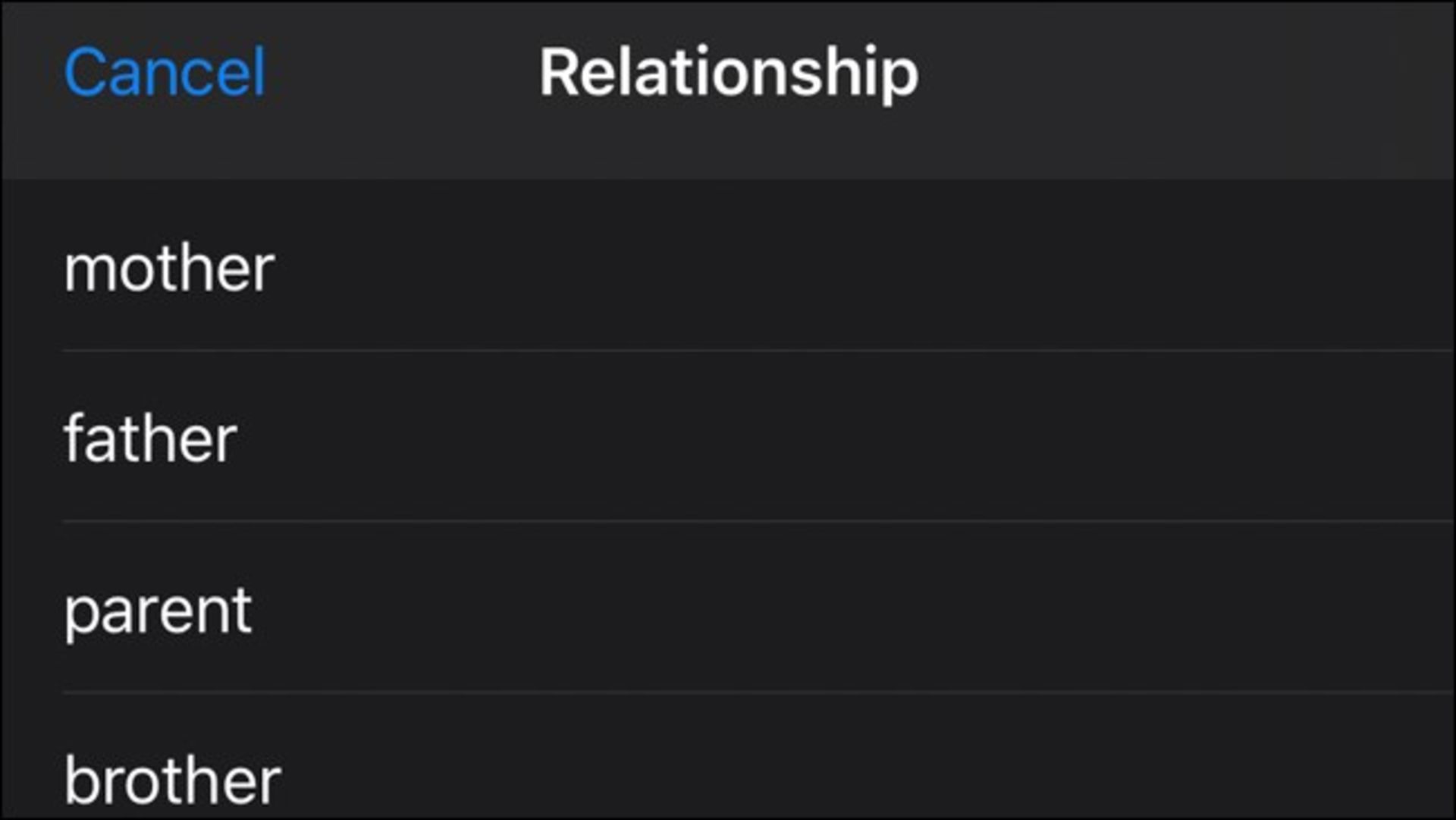The height and width of the screenshot is (820, 1456).
Task: Choose father as the relationship
Action: pos(728,436)
